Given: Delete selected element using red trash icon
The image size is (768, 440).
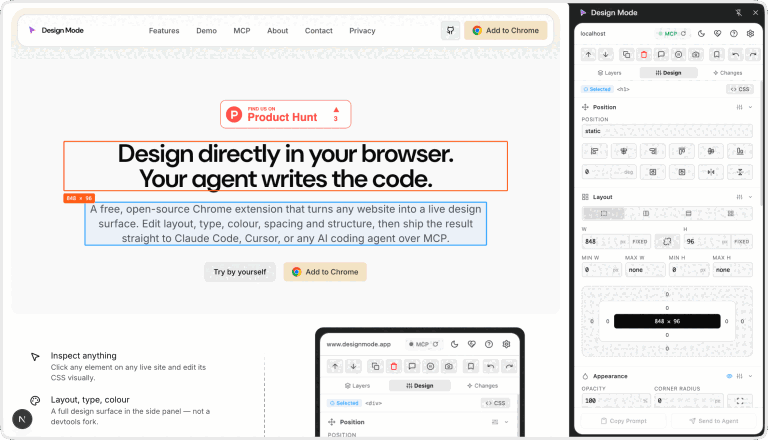Looking at the screenshot, I should tap(644, 54).
